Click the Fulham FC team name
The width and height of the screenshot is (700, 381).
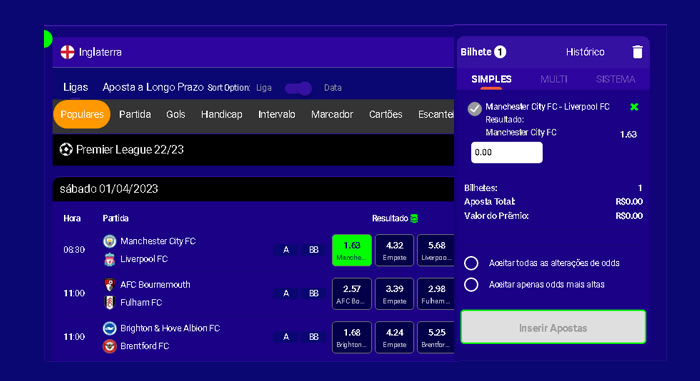coord(141,302)
